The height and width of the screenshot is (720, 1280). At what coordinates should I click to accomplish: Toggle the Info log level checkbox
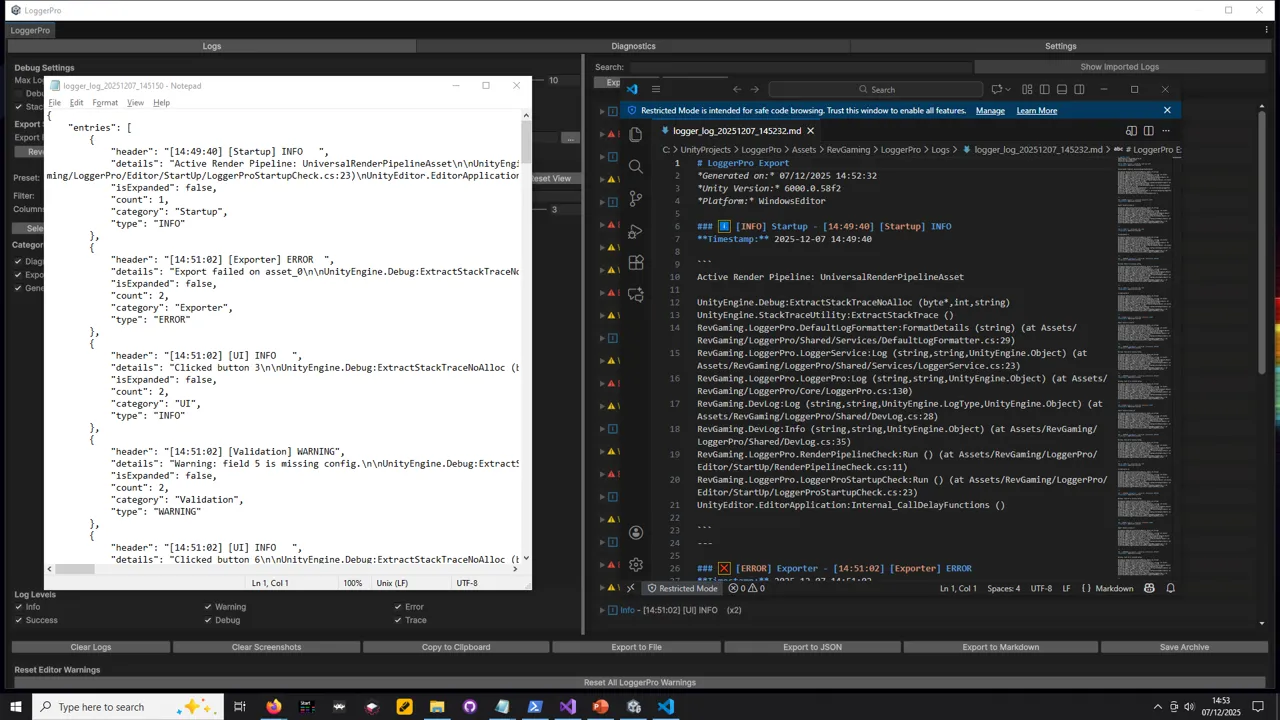18,607
